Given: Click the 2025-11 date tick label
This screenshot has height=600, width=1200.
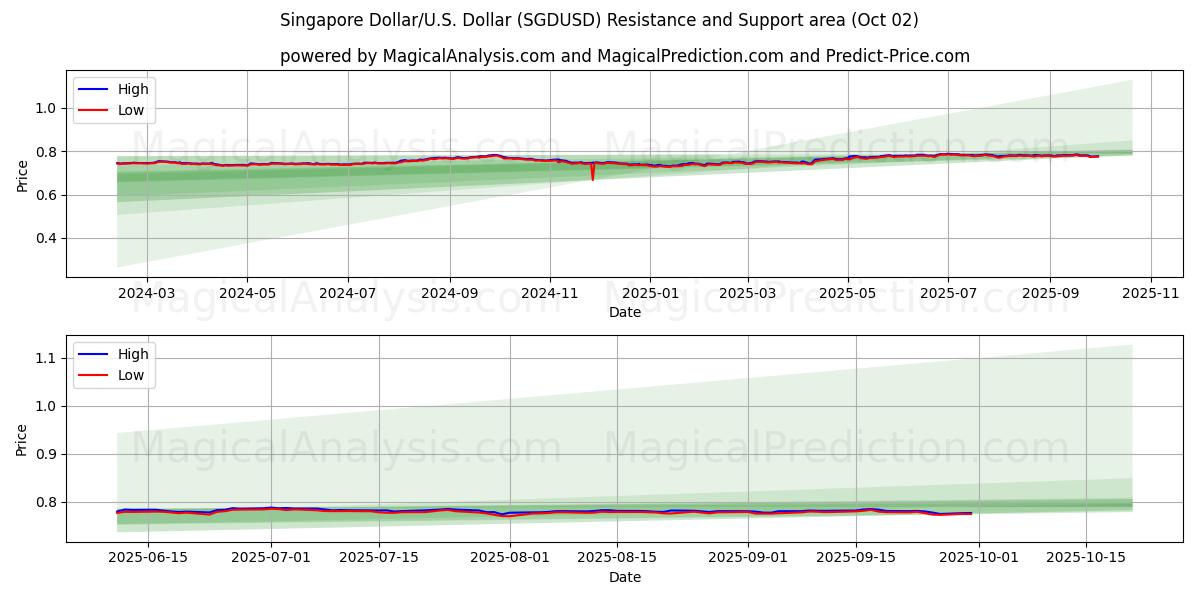Looking at the screenshot, I should (1151, 293).
